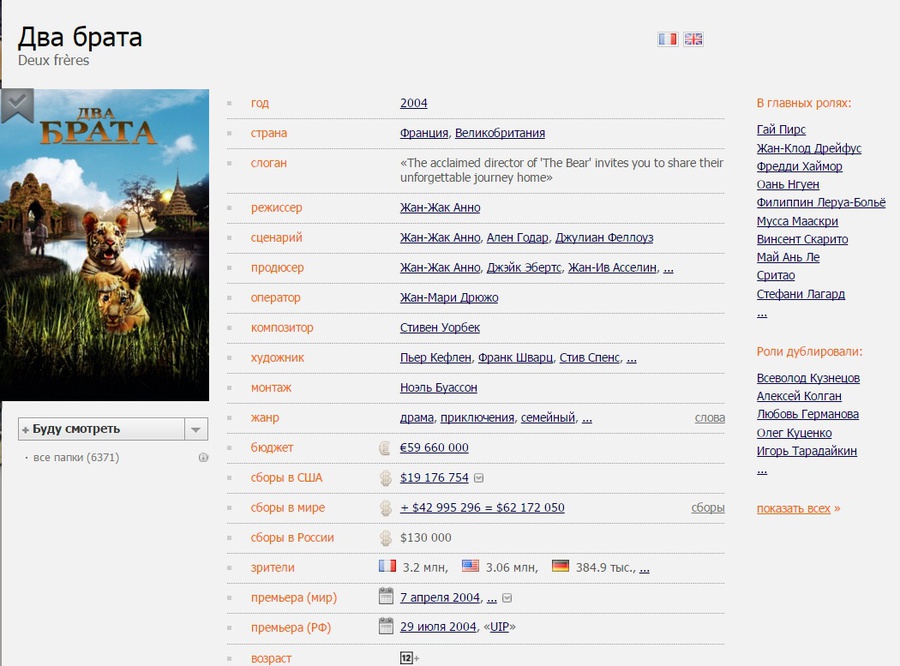Open actor Оань Нгуен link
The image size is (900, 666).
(788, 184)
